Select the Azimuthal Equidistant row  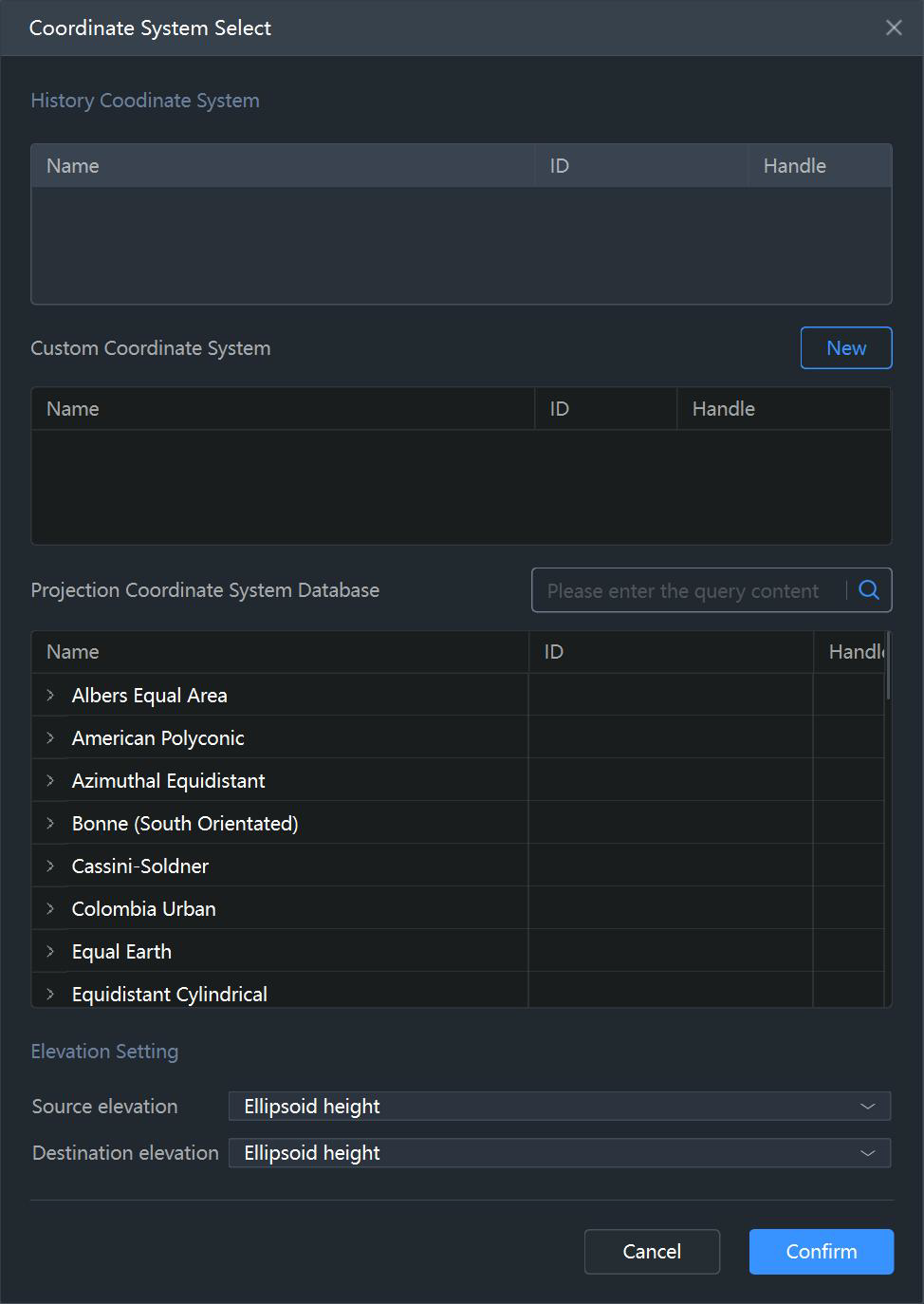point(458,780)
